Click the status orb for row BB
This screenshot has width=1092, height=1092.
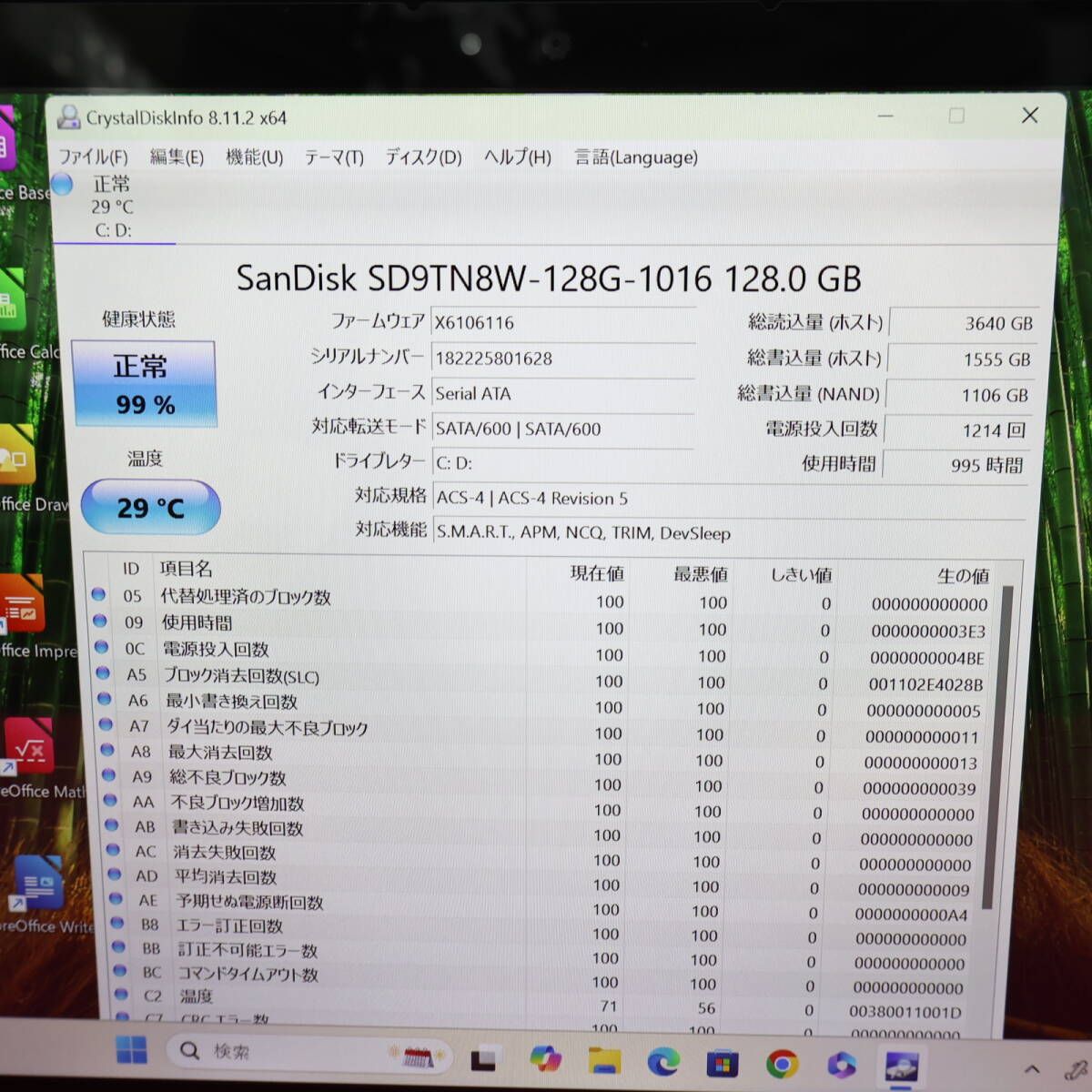pos(117,947)
